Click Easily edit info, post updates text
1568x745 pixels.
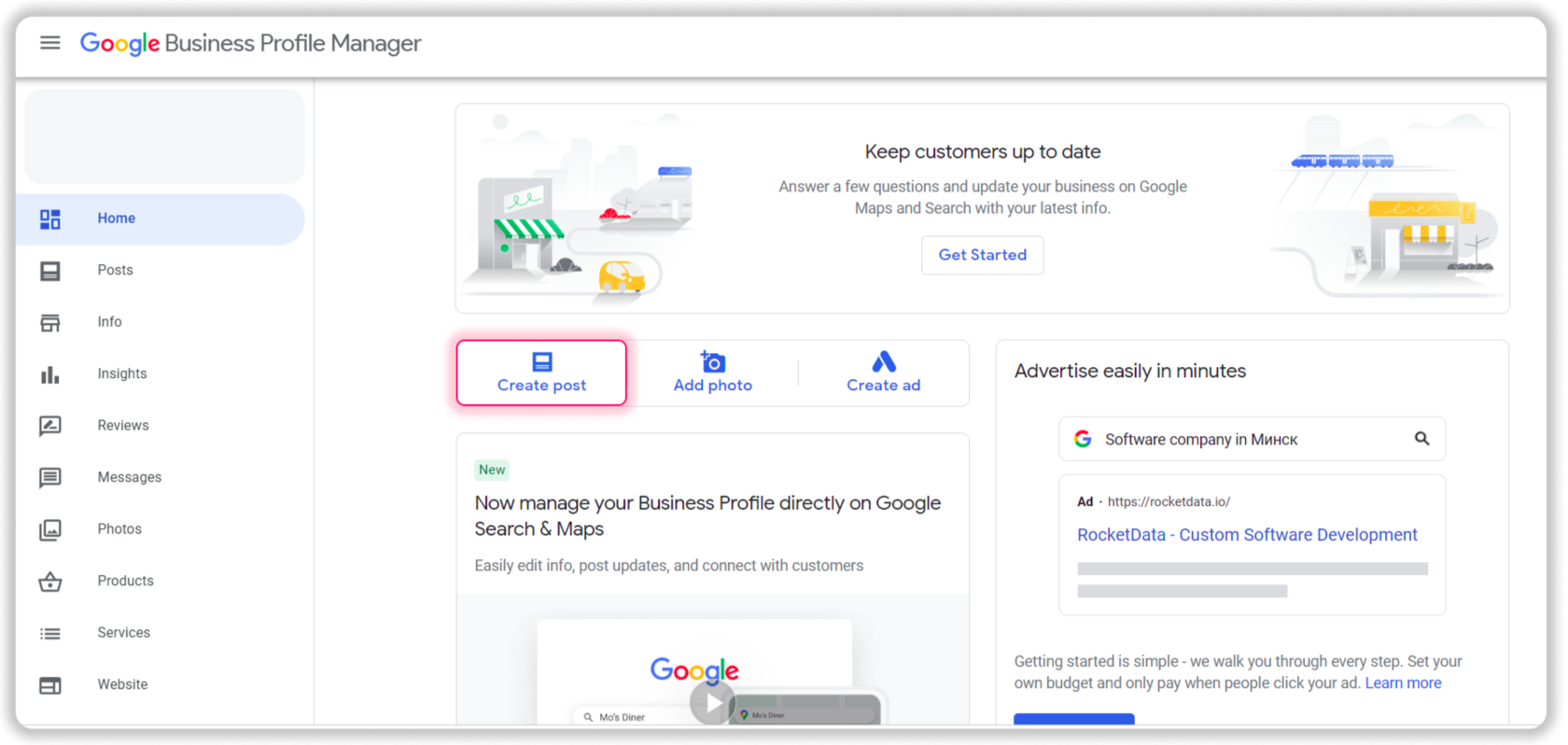668,566
